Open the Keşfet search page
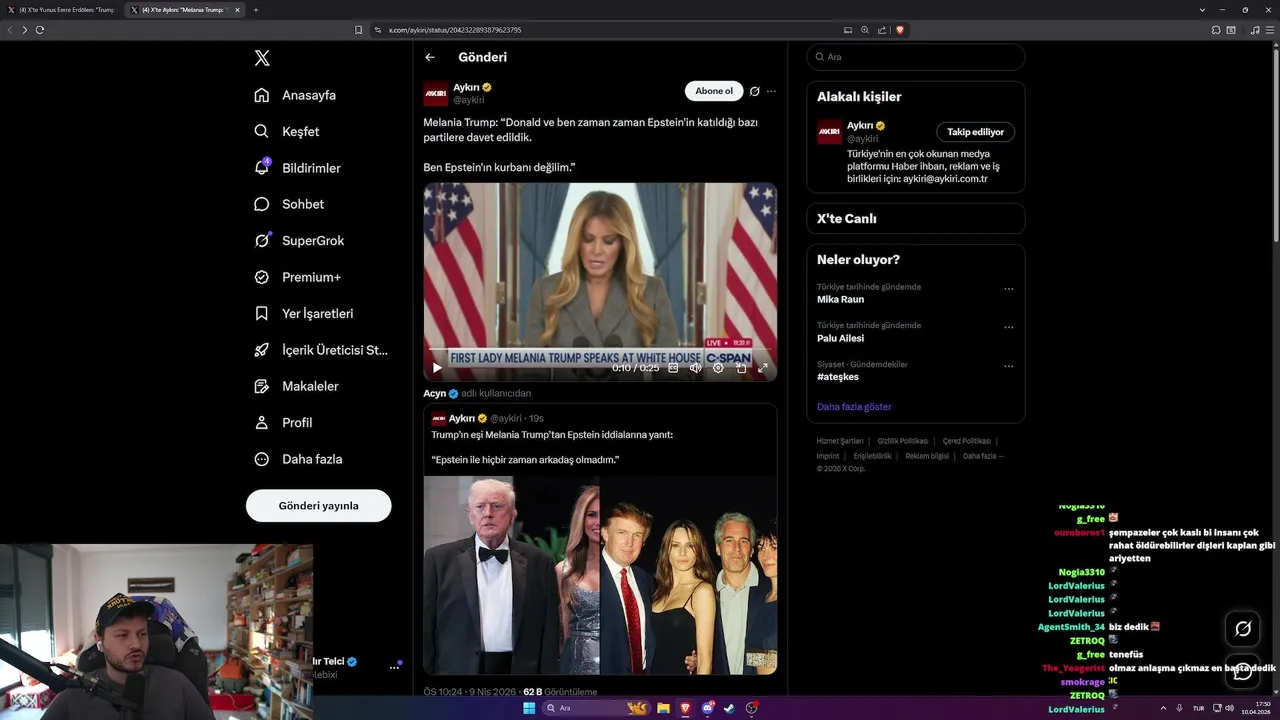Screen dimensions: 1280x720 (287, 131)
